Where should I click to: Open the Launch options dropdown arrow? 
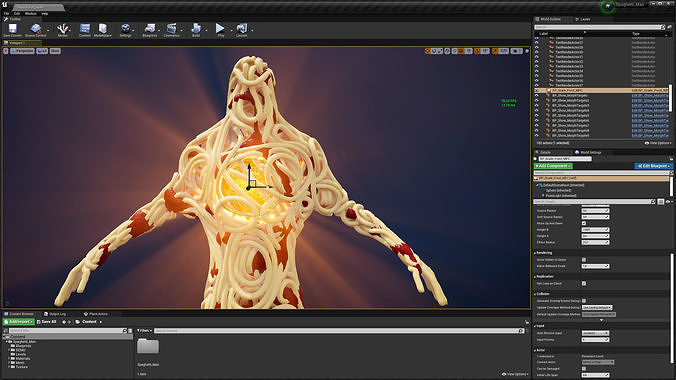252,30
